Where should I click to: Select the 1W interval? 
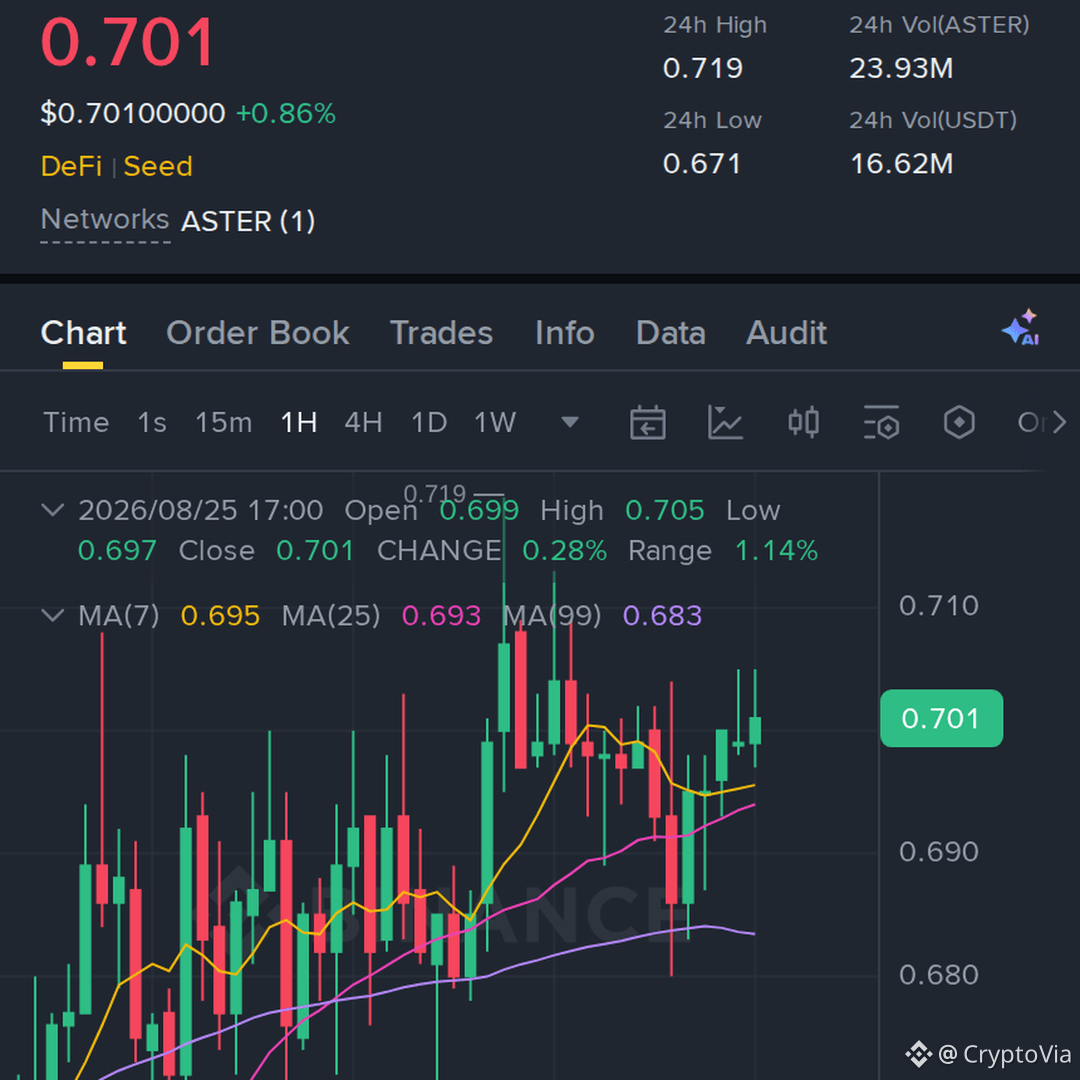coord(495,422)
